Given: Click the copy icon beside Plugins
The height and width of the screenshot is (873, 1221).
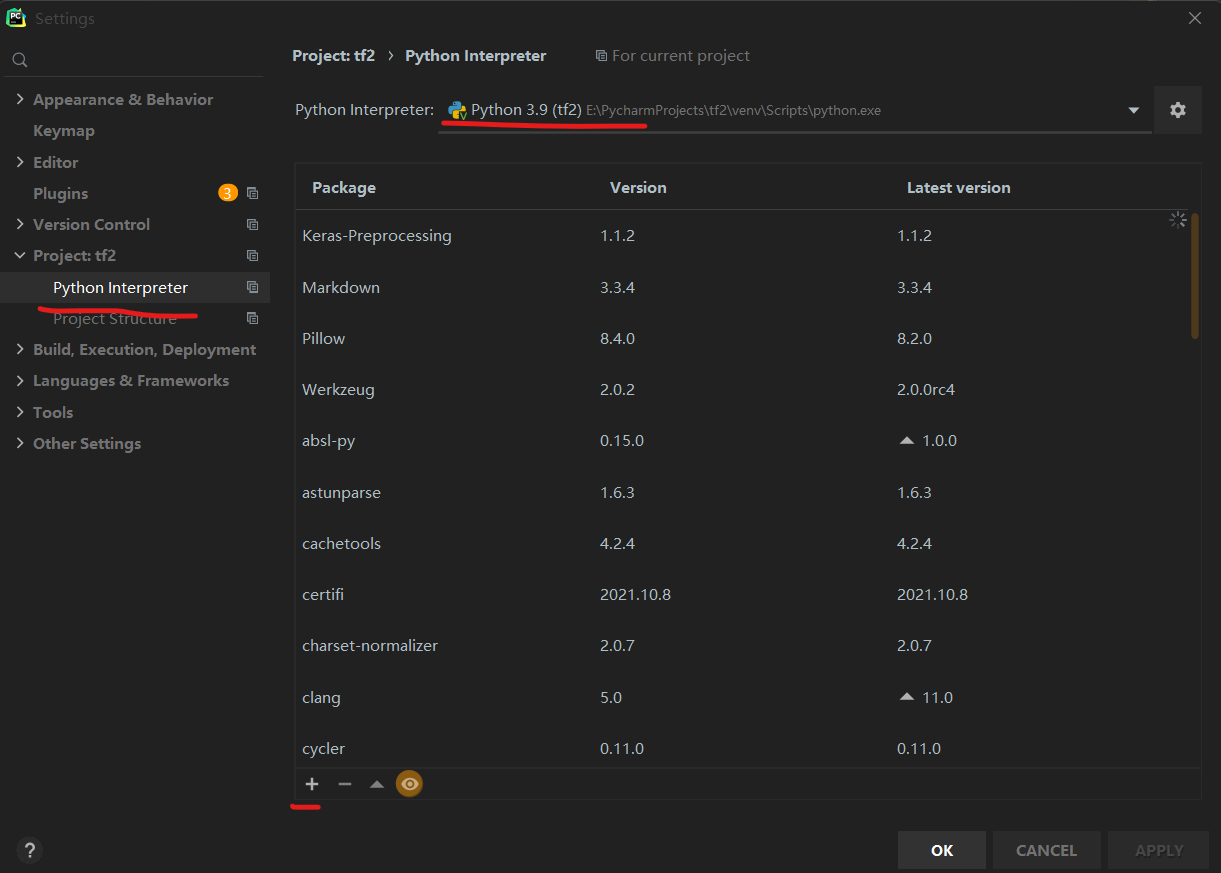Looking at the screenshot, I should (252, 194).
